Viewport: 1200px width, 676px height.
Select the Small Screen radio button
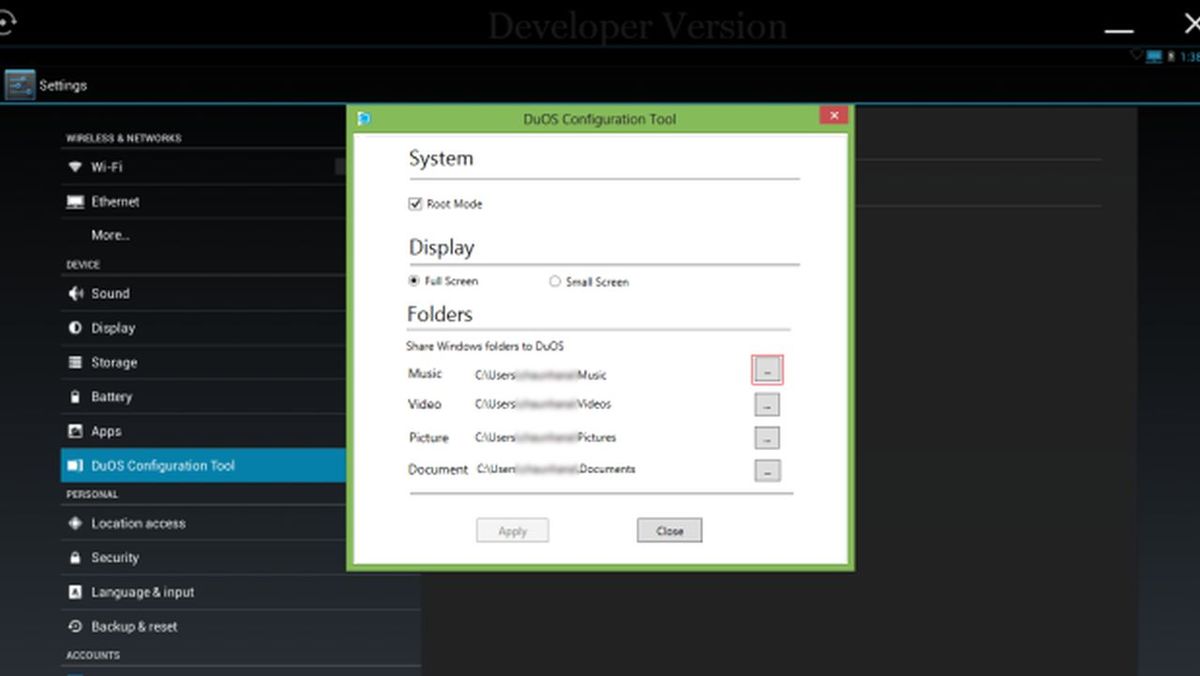pyautogui.click(x=555, y=282)
